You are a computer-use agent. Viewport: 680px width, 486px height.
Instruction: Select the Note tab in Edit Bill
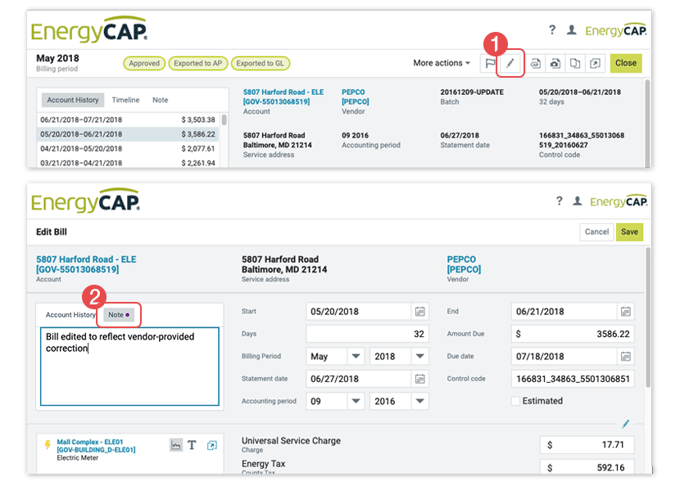[x=118, y=315]
